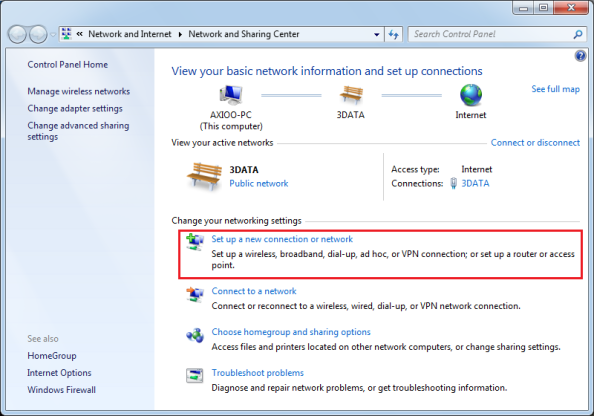Open Change adapter settings
The width and height of the screenshot is (594, 416).
coord(75,108)
